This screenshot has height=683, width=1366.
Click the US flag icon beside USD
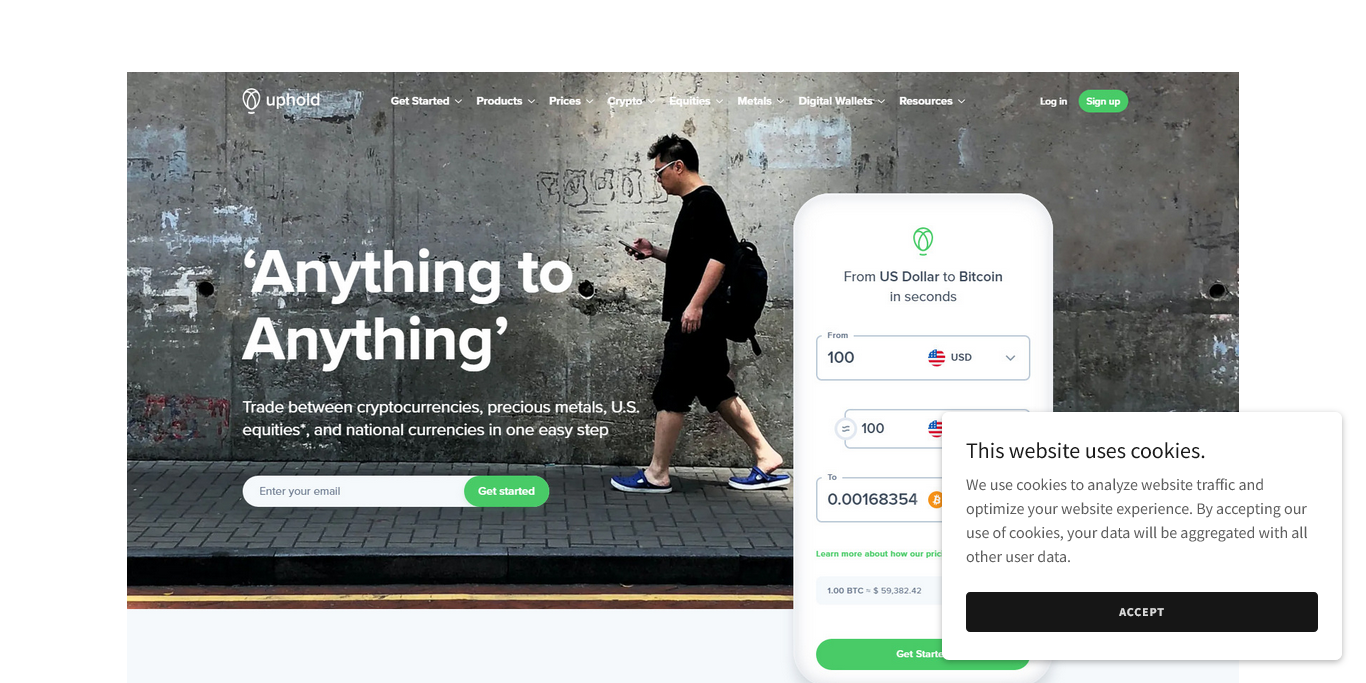[x=936, y=357]
